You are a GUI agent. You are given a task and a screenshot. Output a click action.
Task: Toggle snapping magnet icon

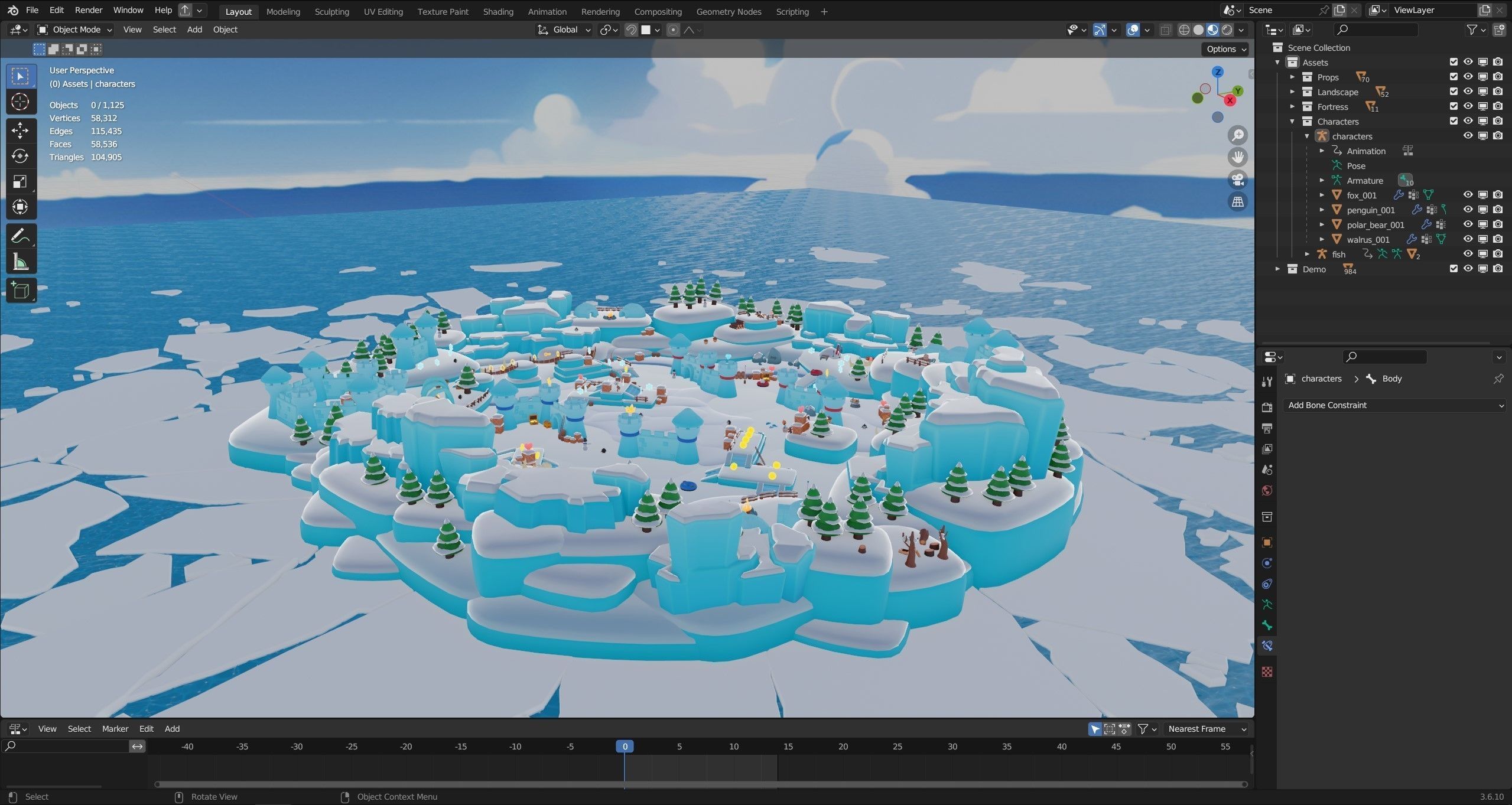point(631,30)
